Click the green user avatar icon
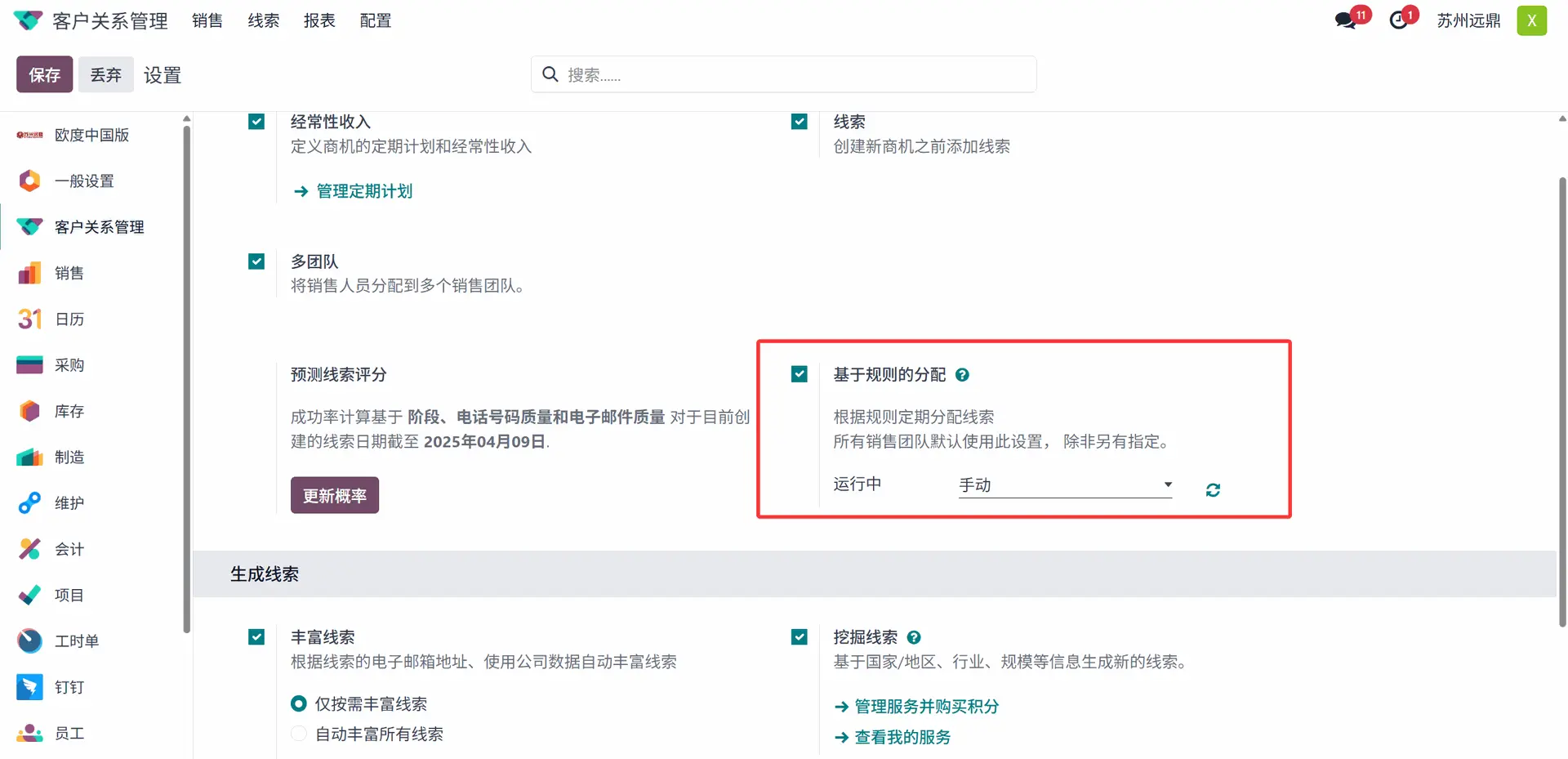The width and height of the screenshot is (1568, 759). point(1531,20)
